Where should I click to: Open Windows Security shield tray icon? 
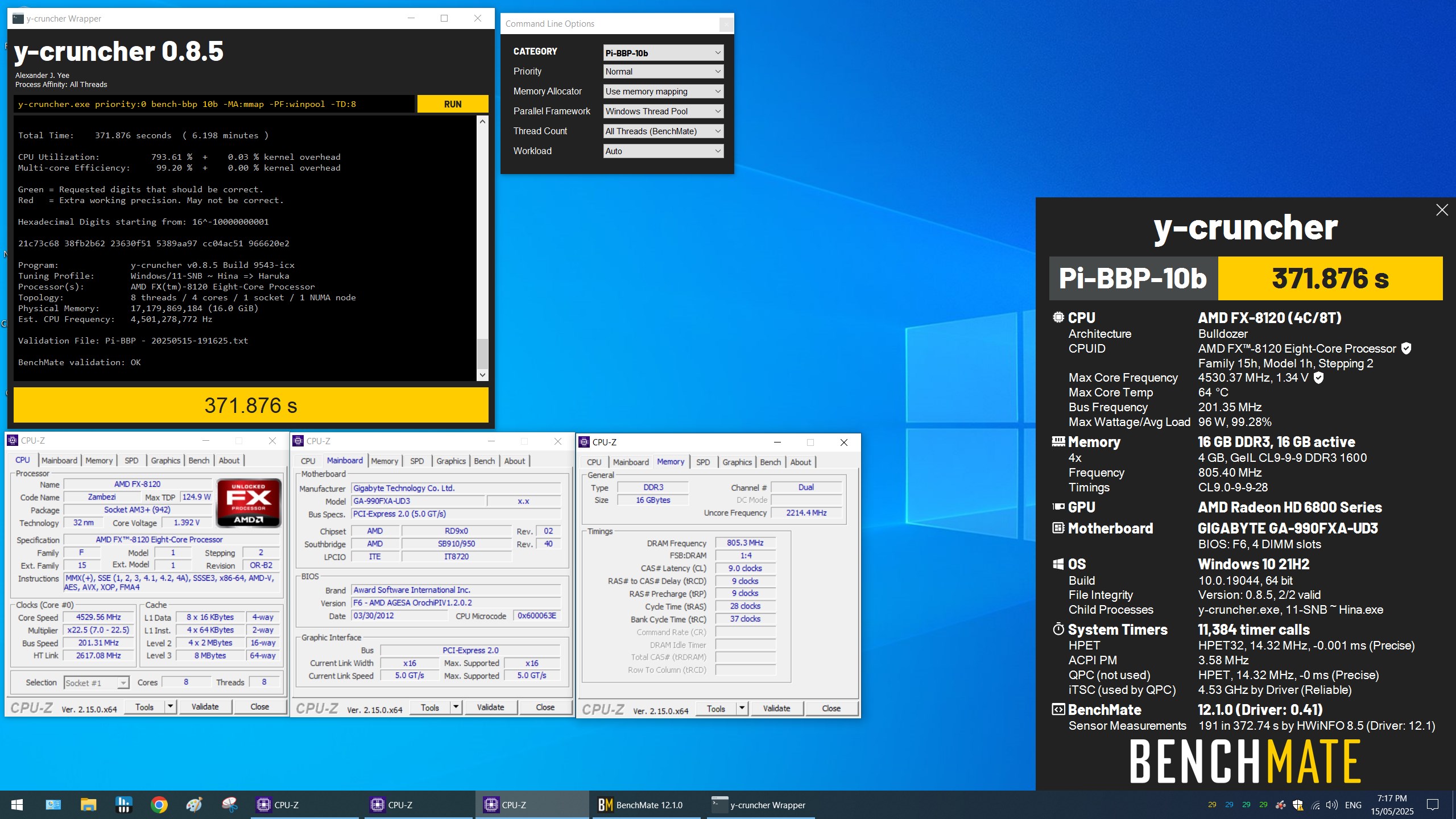click(x=1298, y=805)
